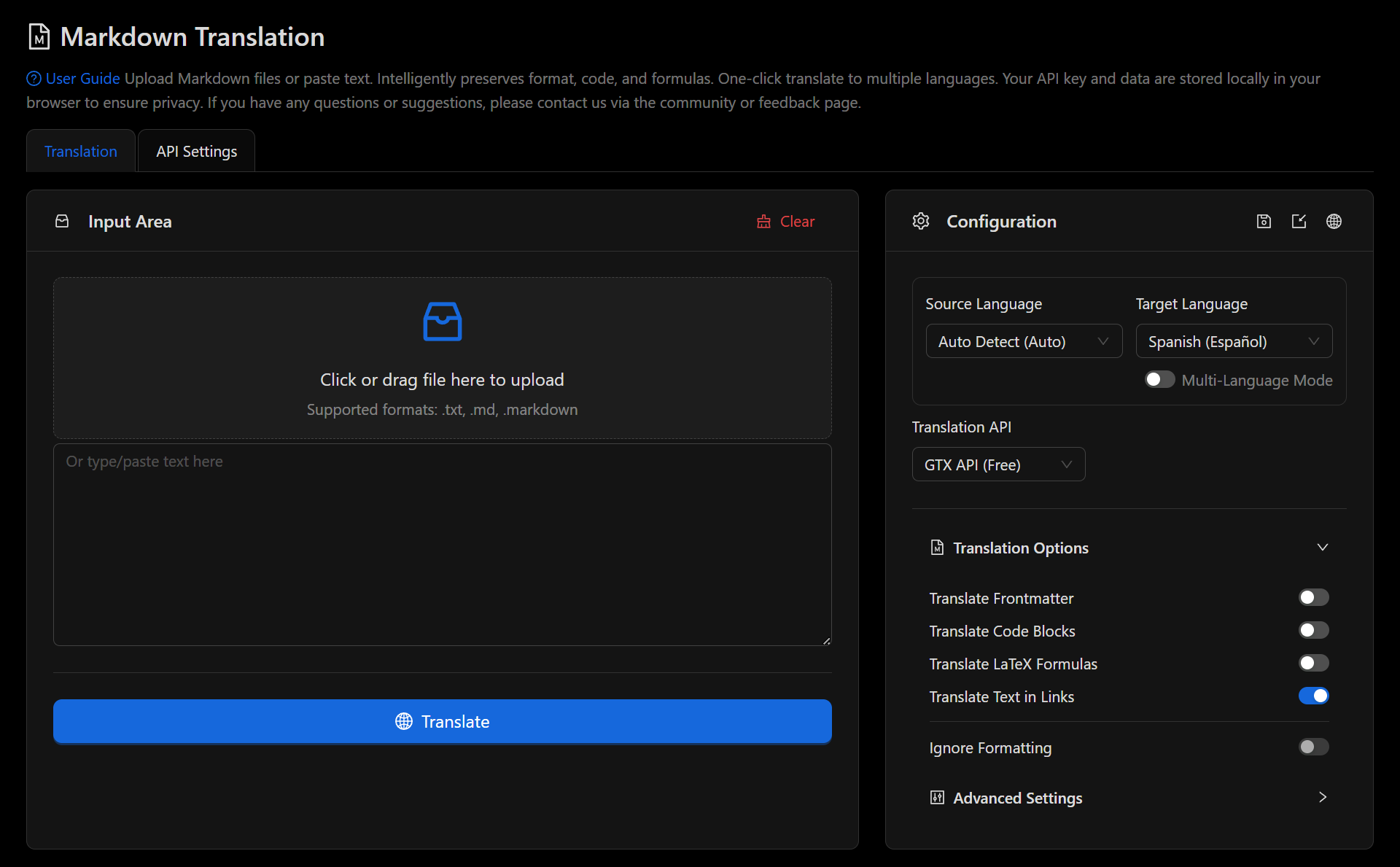Image resolution: width=1400 pixels, height=867 pixels.
Task: Click the inbox icon beside Input Area
Action: point(62,221)
